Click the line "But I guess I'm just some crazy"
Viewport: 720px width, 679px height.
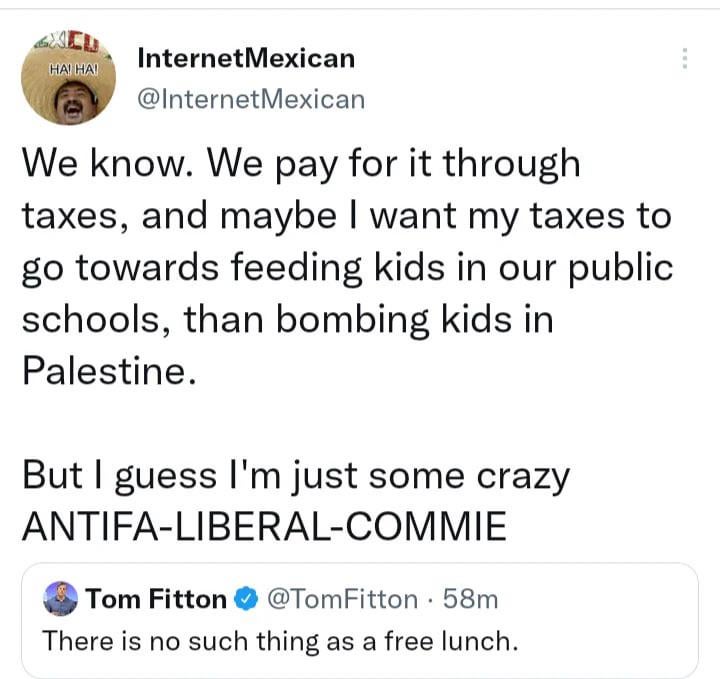point(296,475)
